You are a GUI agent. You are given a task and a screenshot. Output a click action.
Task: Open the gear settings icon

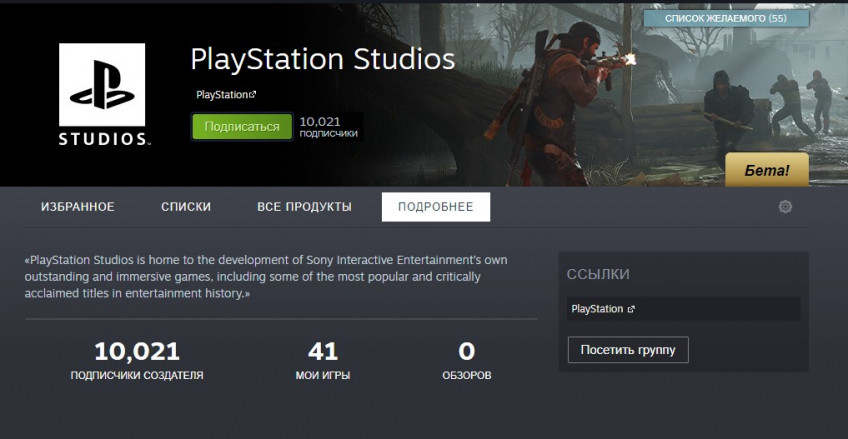pos(785,207)
